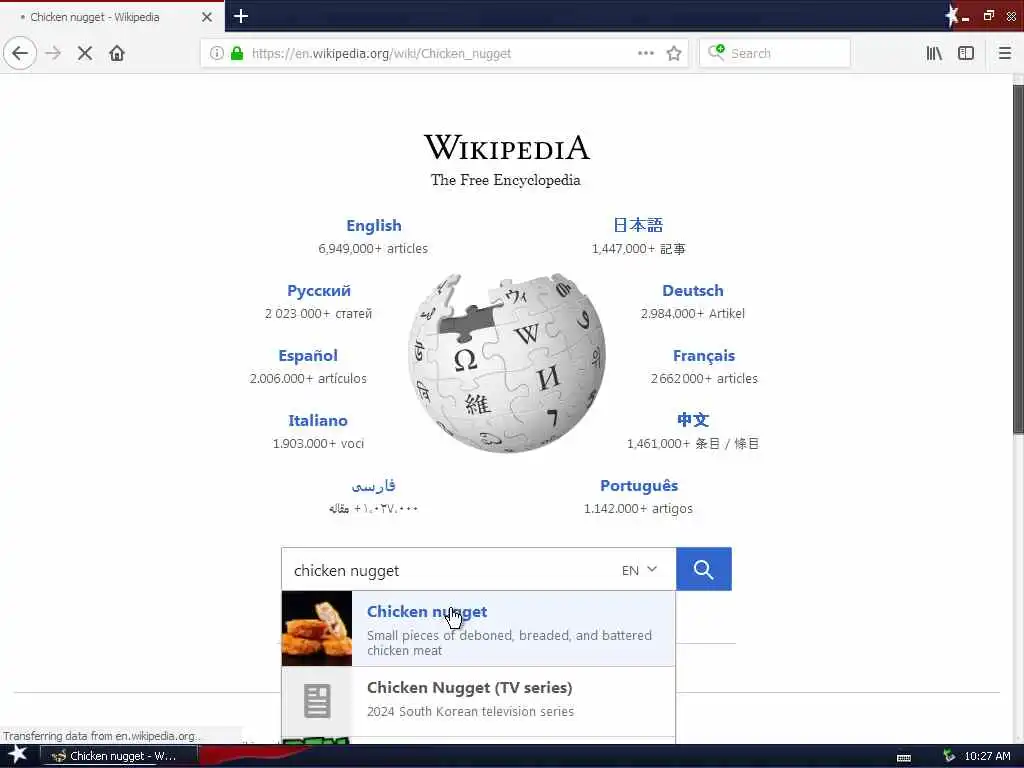Open the Русский Wikipedia link

tap(319, 291)
